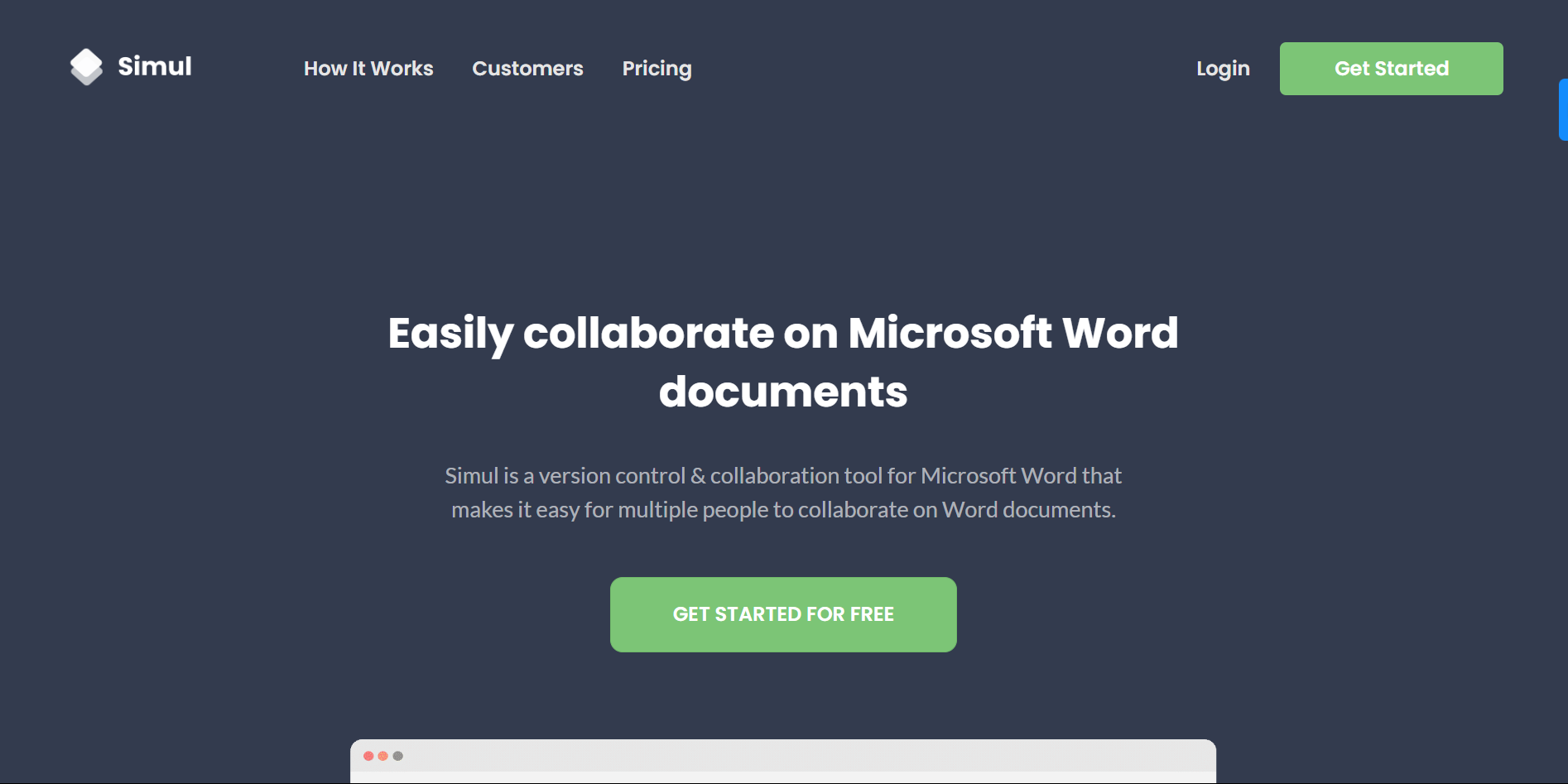The height and width of the screenshot is (784, 1568).
Task: Click the red dot in the mock window
Action: point(368,756)
